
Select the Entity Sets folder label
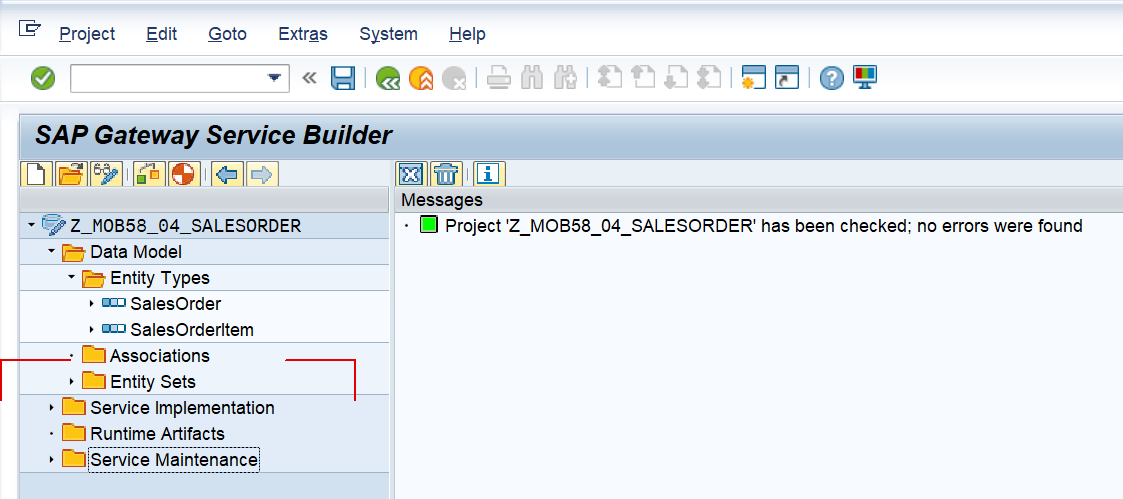(153, 382)
